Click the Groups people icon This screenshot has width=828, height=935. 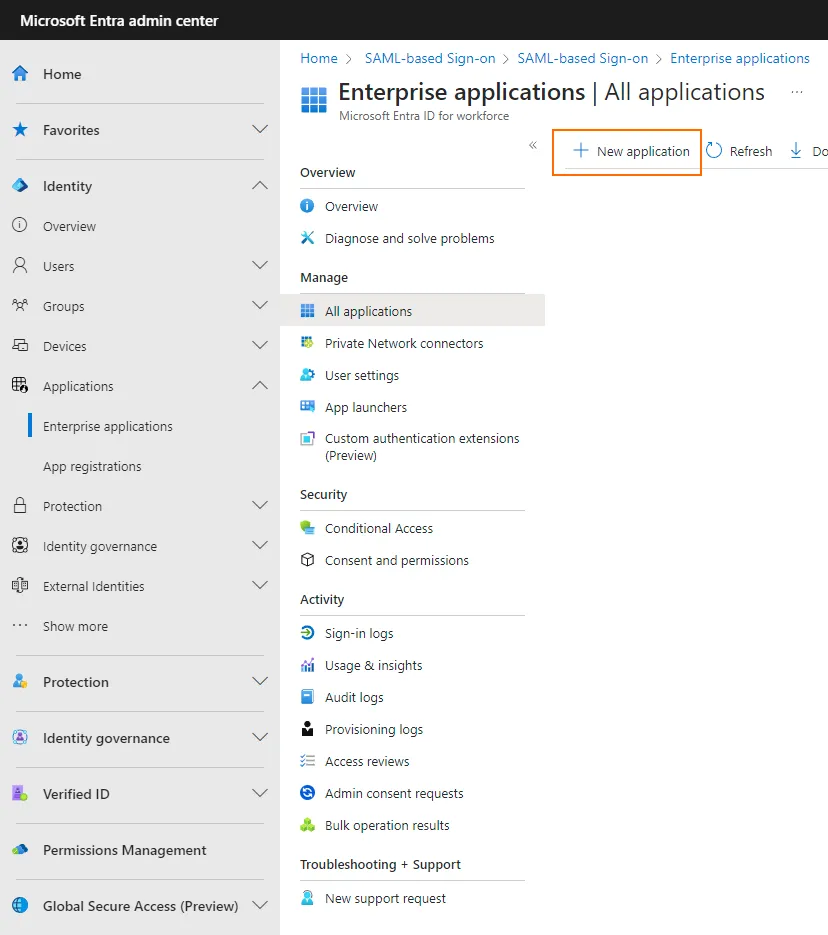tap(20, 305)
